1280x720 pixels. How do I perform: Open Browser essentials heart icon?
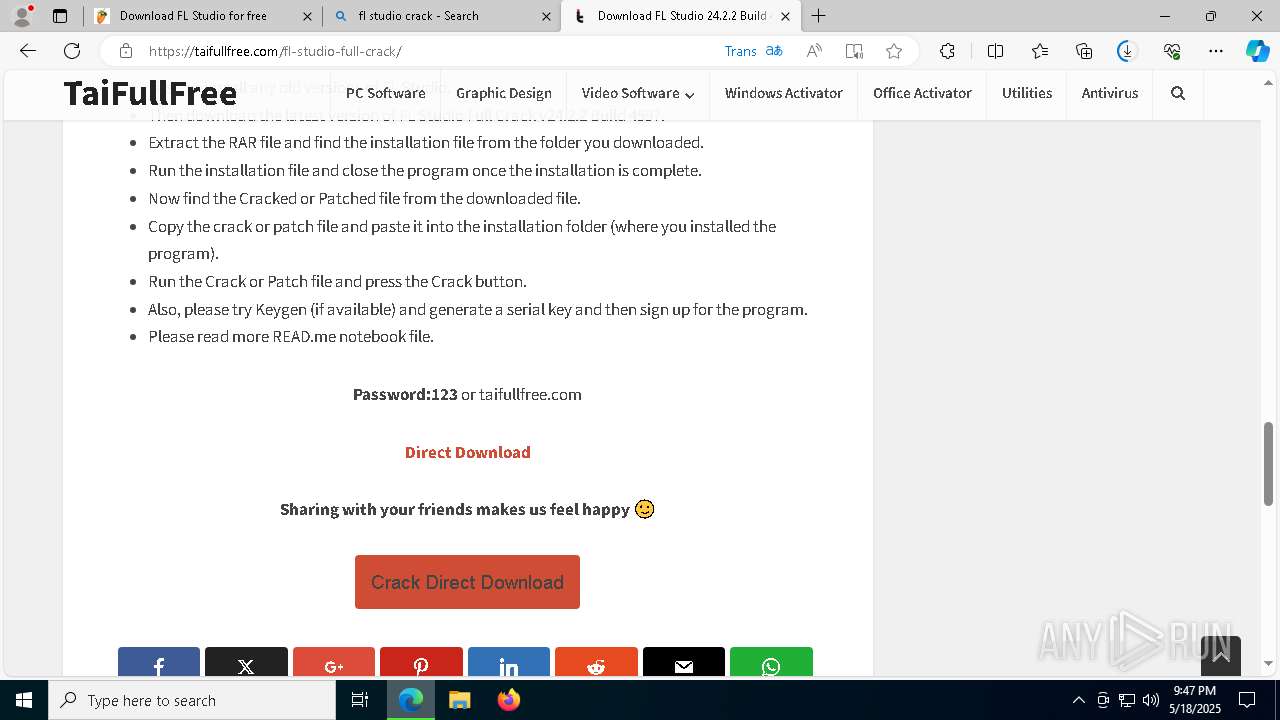click(1172, 51)
